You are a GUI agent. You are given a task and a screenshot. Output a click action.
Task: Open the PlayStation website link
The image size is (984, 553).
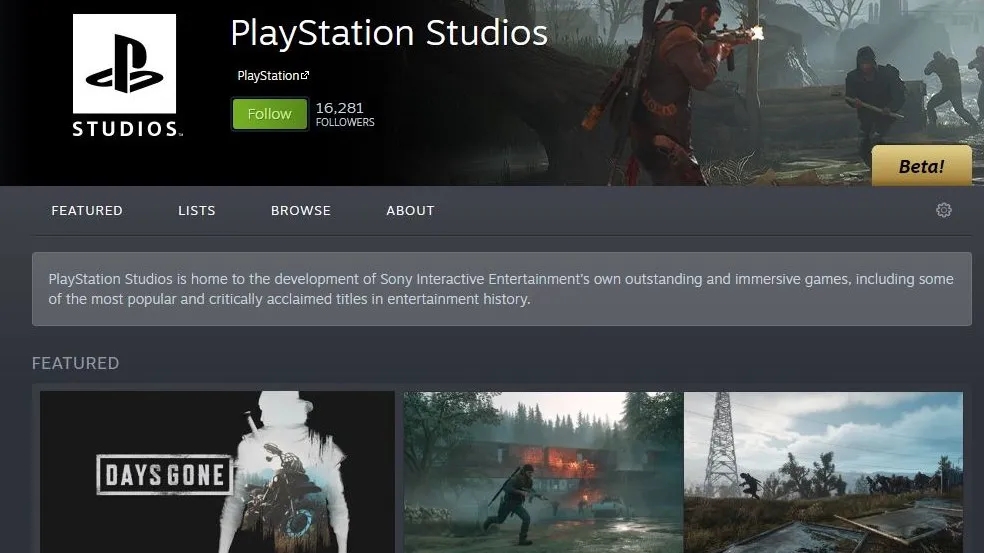pyautogui.click(x=268, y=76)
